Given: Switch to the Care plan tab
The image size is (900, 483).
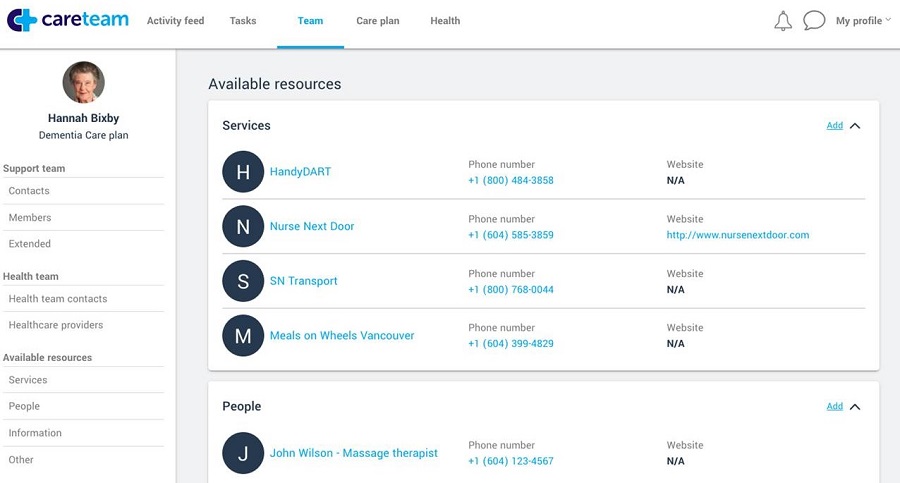Looking at the screenshot, I should pyautogui.click(x=377, y=21).
